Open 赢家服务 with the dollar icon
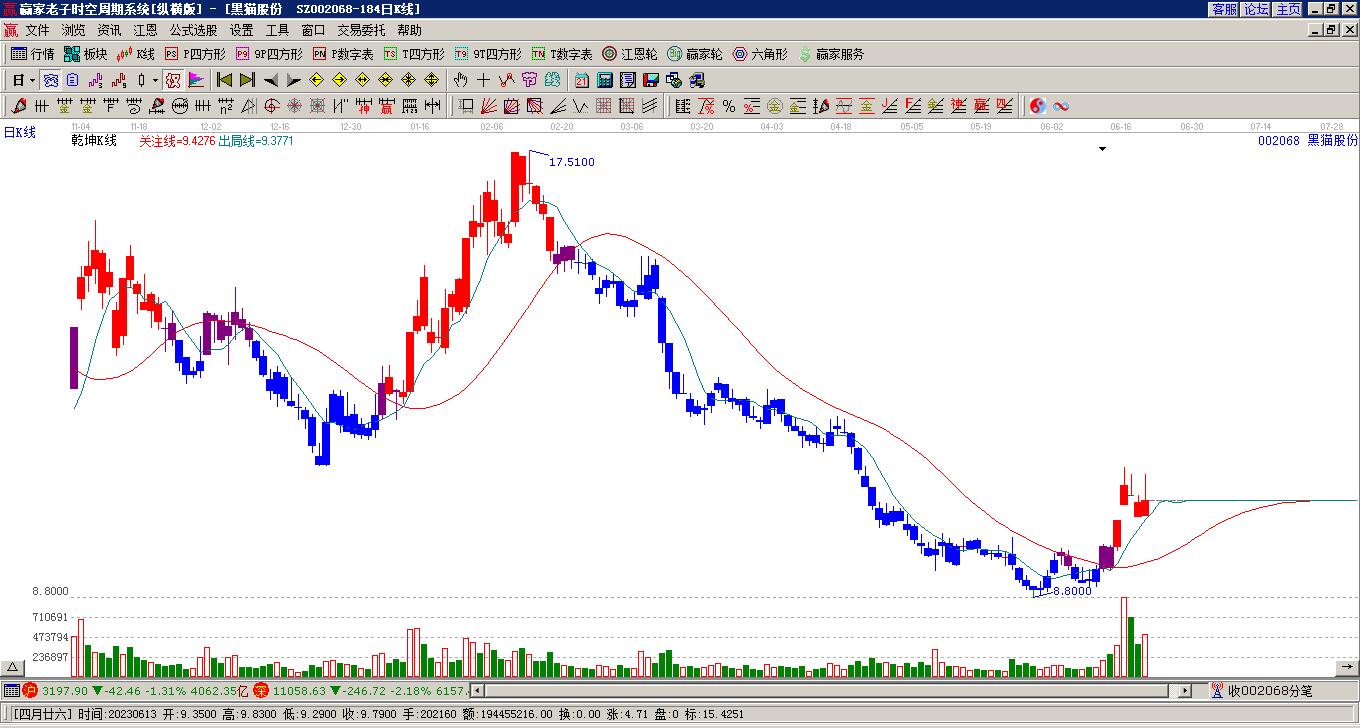This screenshot has width=1360, height=728. tap(831, 54)
